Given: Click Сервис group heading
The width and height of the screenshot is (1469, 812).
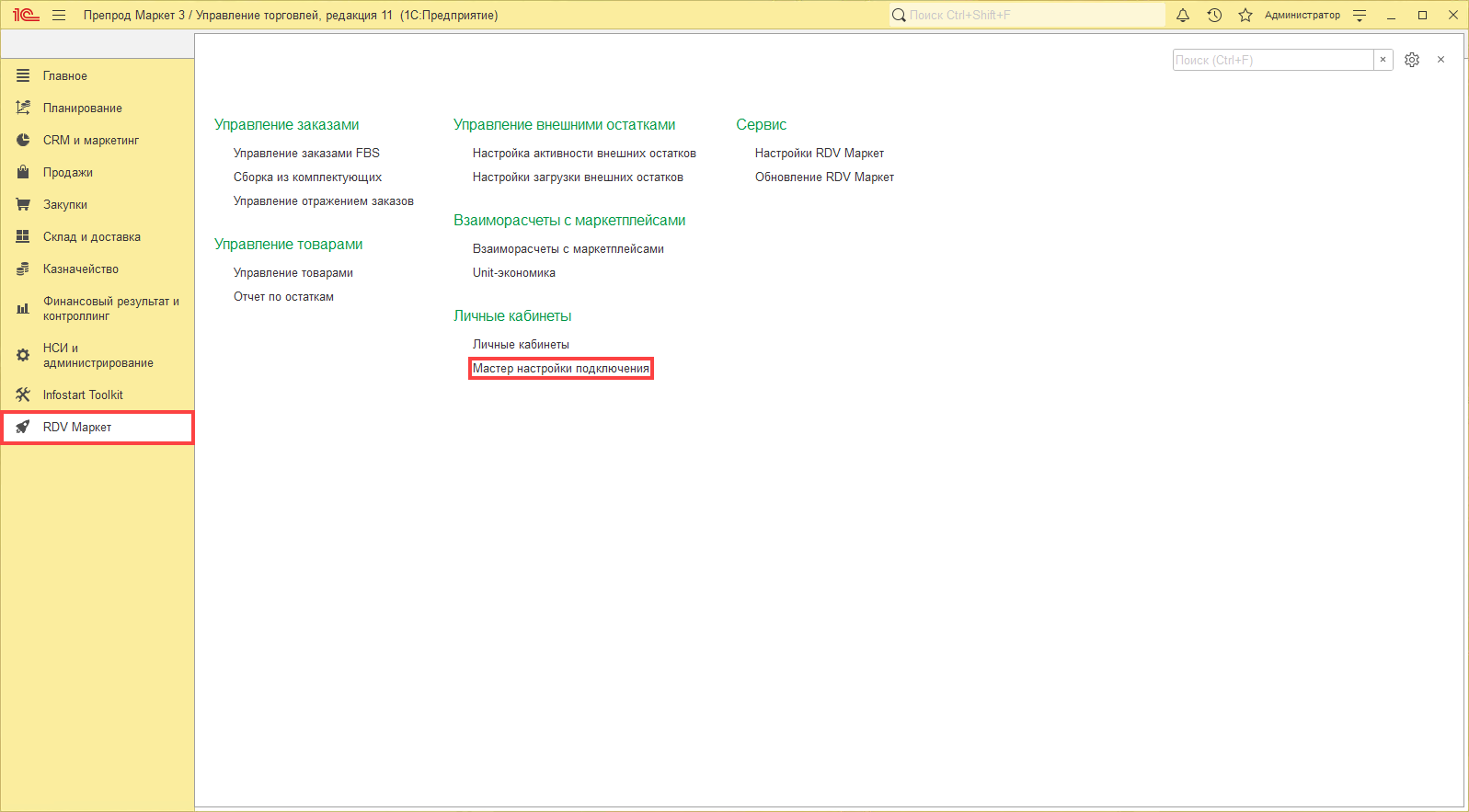Looking at the screenshot, I should point(762,124).
